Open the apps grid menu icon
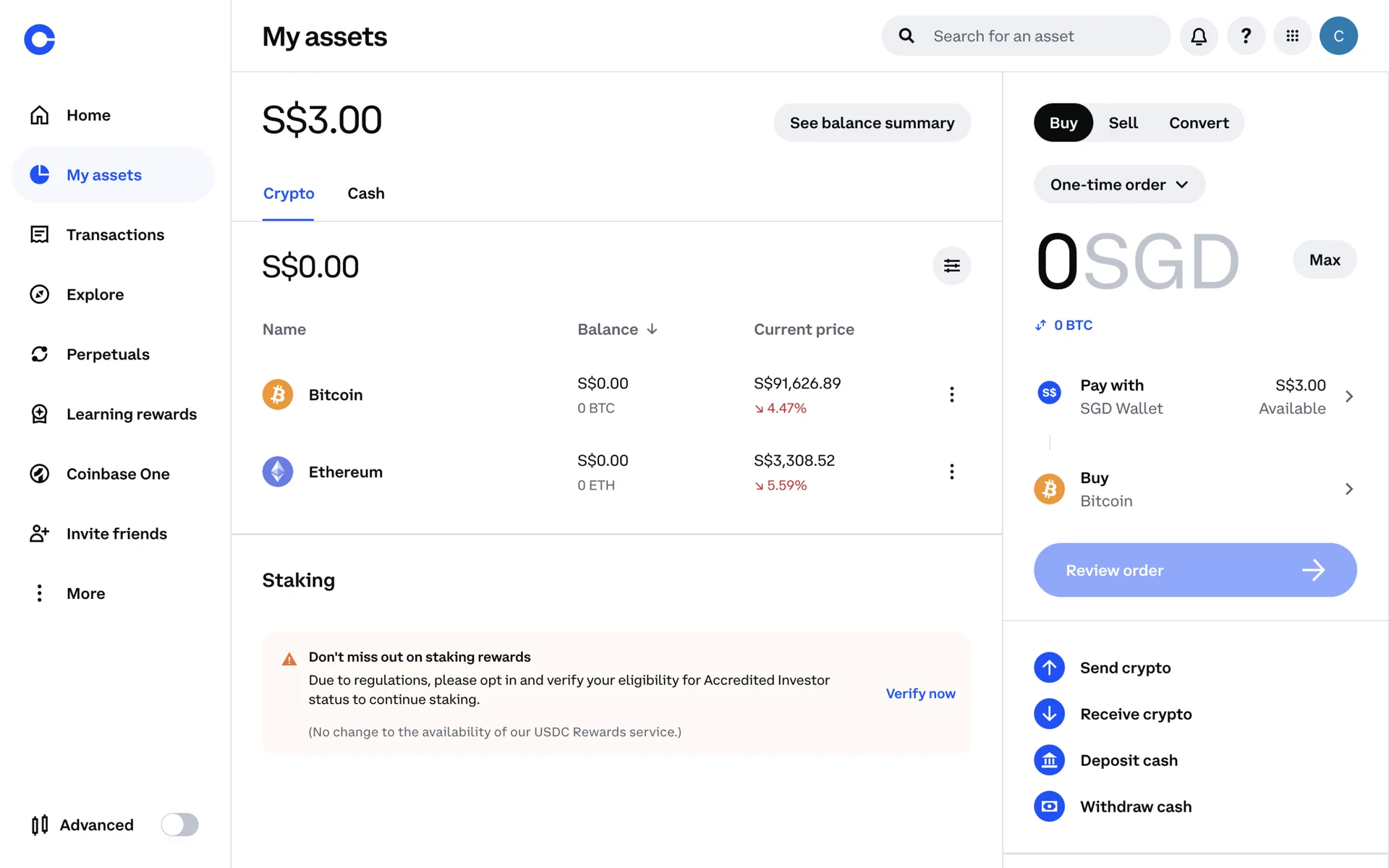 click(x=1292, y=36)
